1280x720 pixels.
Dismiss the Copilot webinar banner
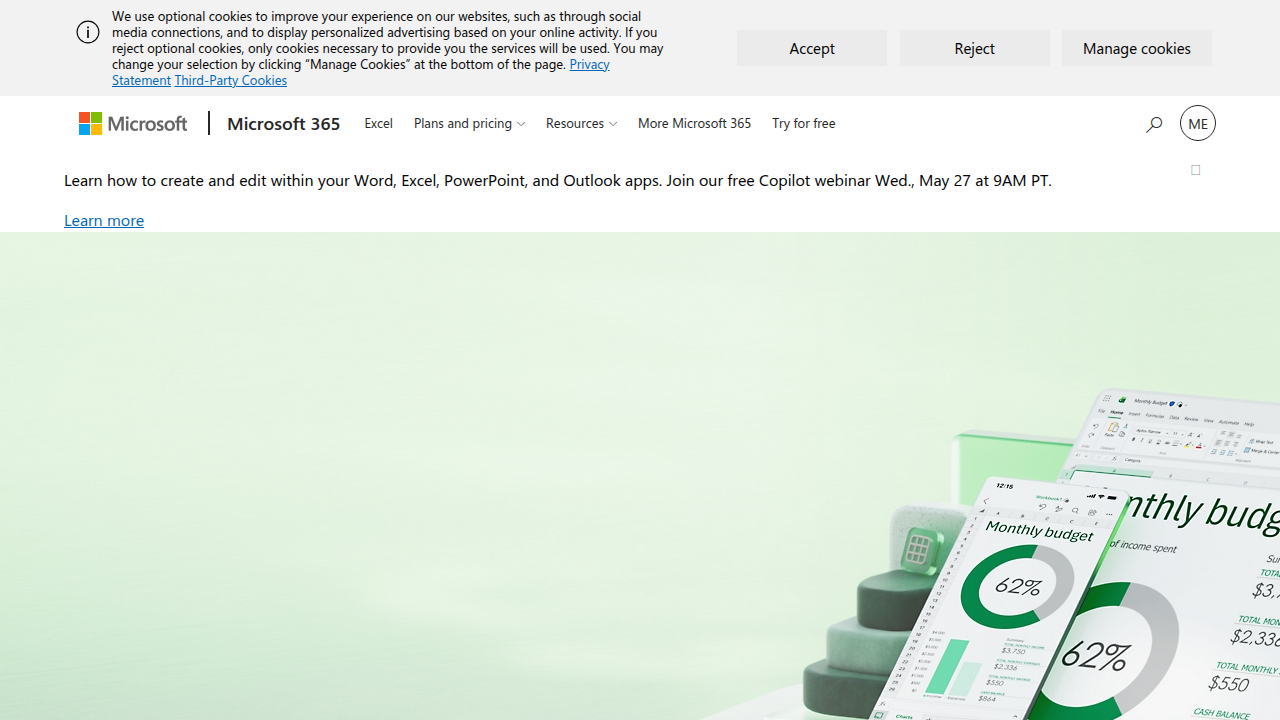[1195, 170]
